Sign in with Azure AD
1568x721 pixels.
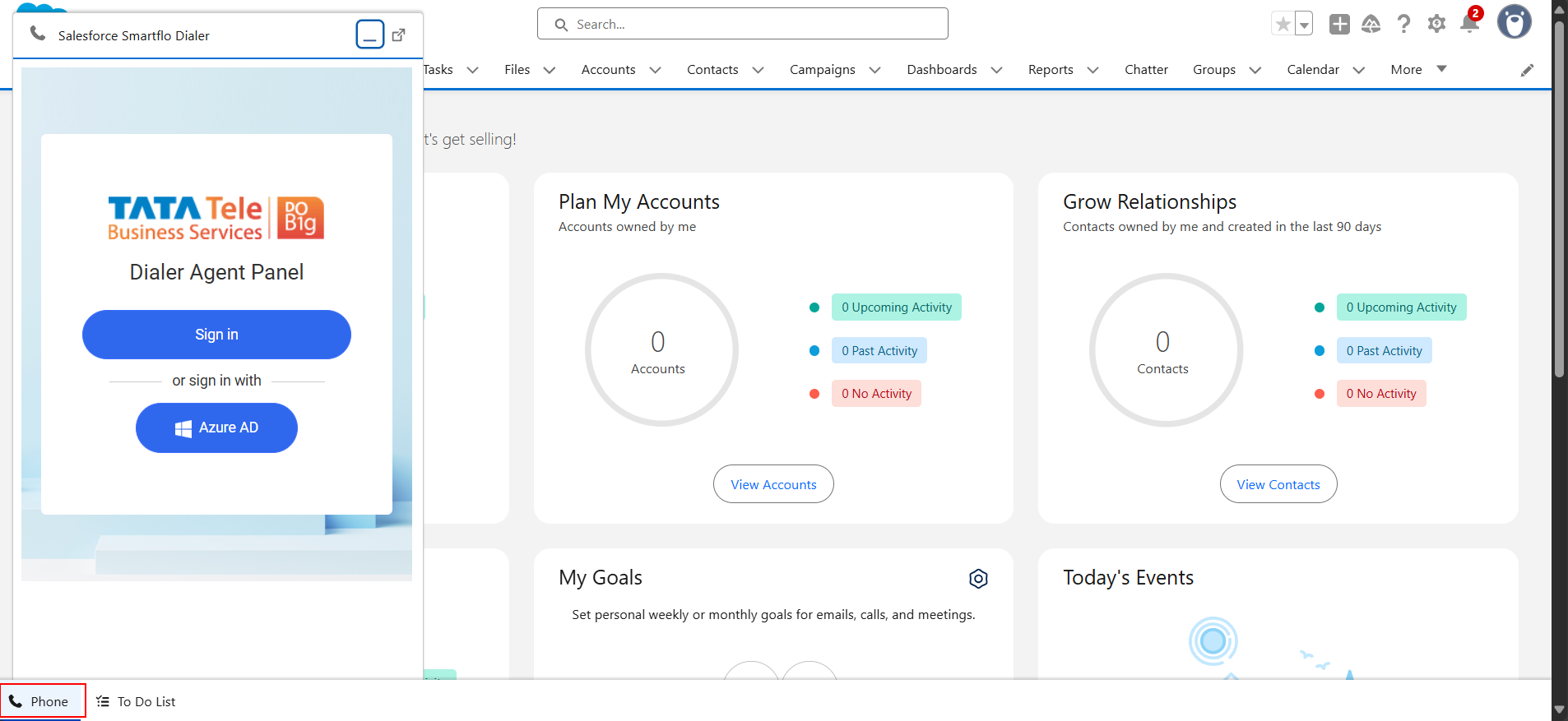(x=216, y=428)
